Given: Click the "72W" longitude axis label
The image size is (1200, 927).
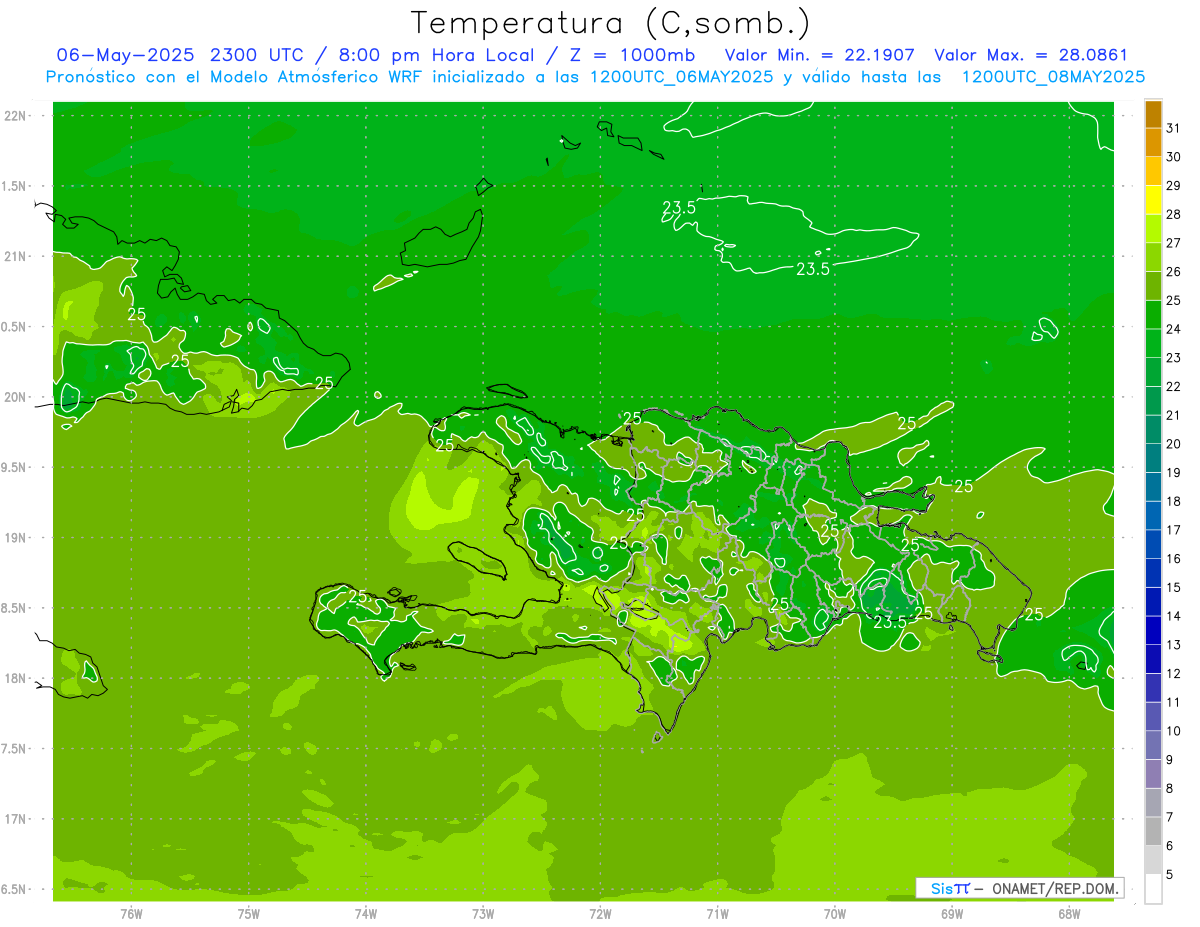Looking at the screenshot, I should click(x=600, y=914).
